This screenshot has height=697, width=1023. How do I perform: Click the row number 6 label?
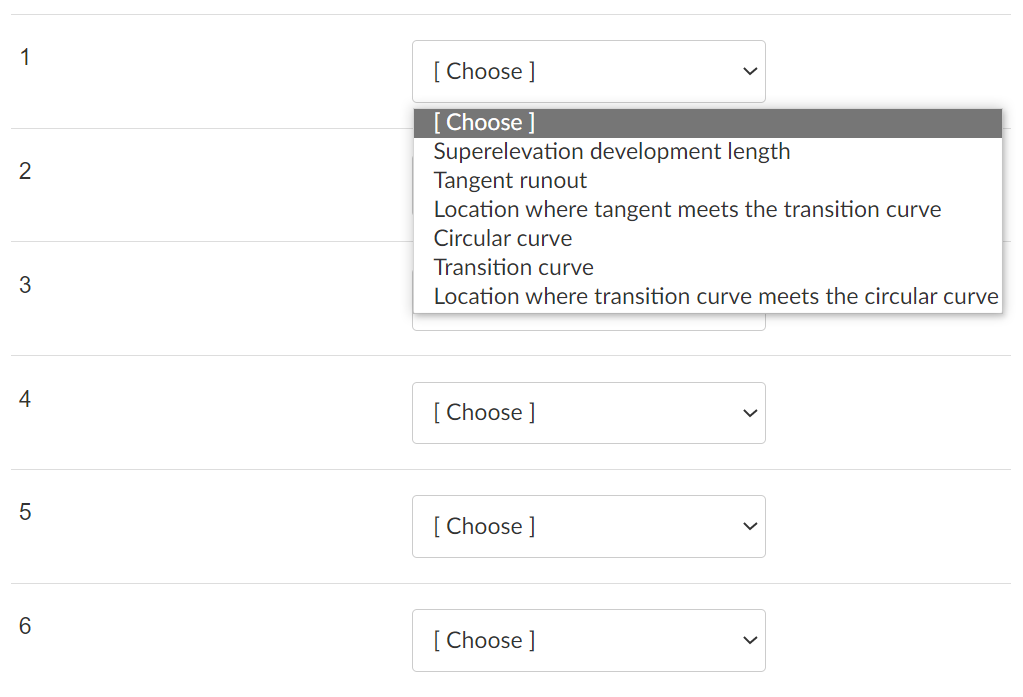pyautogui.click(x=25, y=627)
